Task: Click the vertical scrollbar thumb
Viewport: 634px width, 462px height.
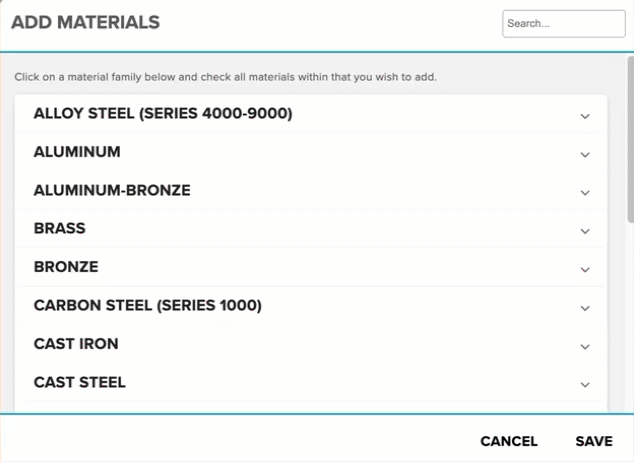Action: click(630, 140)
